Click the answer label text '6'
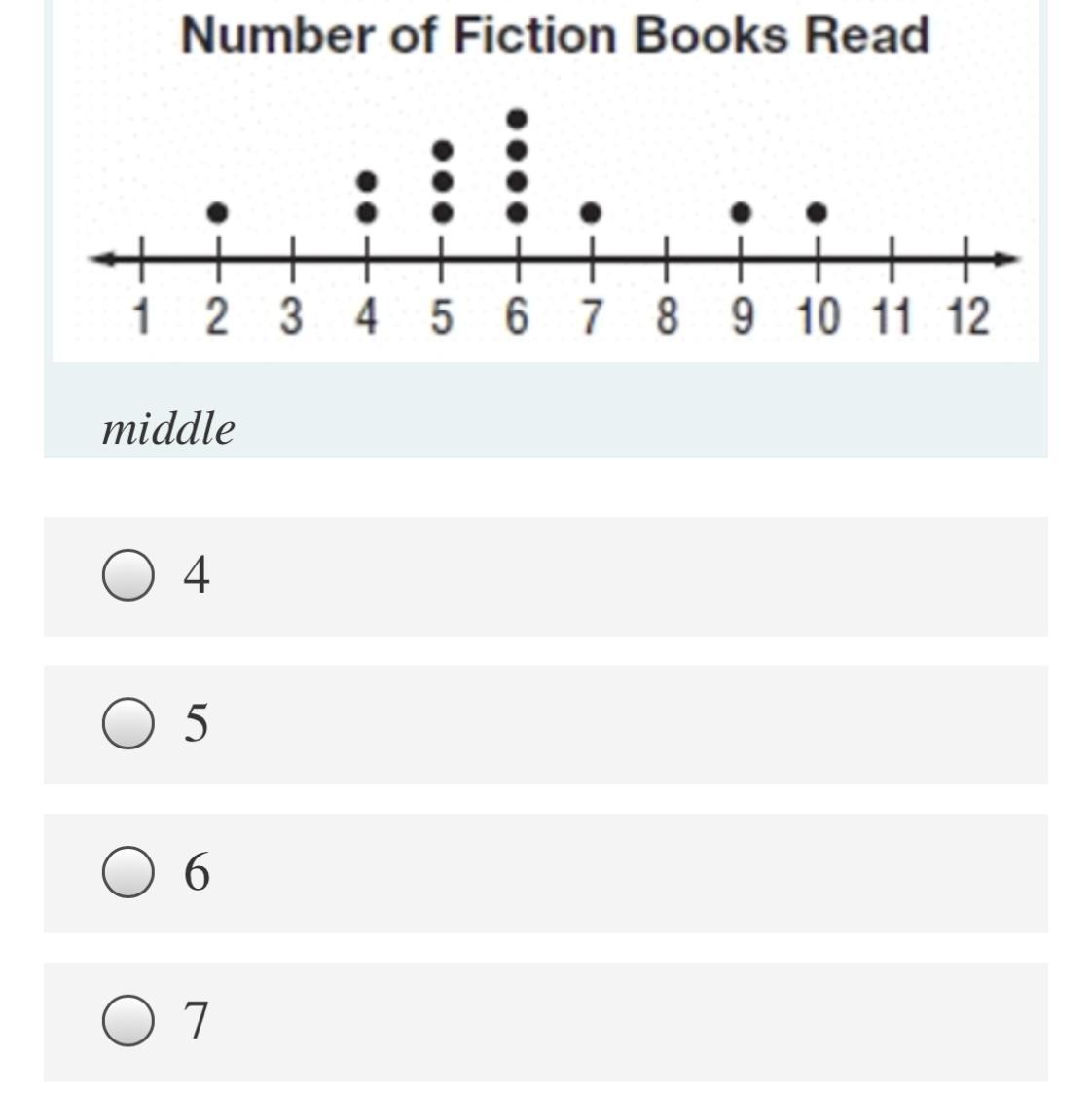The width and height of the screenshot is (1092, 1094). (197, 872)
